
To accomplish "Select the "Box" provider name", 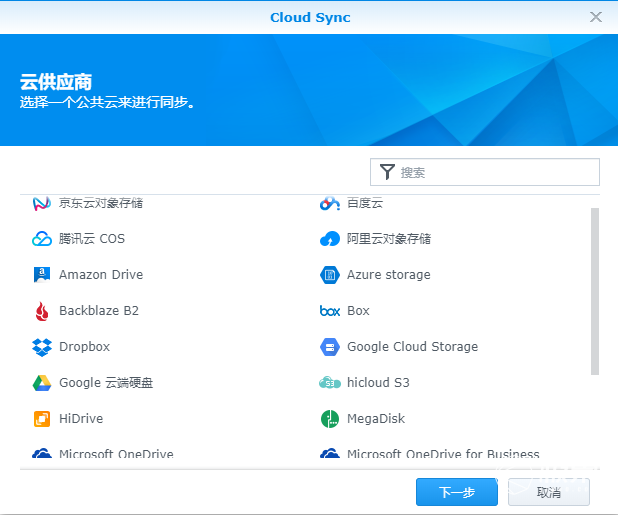I will tap(358, 311).
